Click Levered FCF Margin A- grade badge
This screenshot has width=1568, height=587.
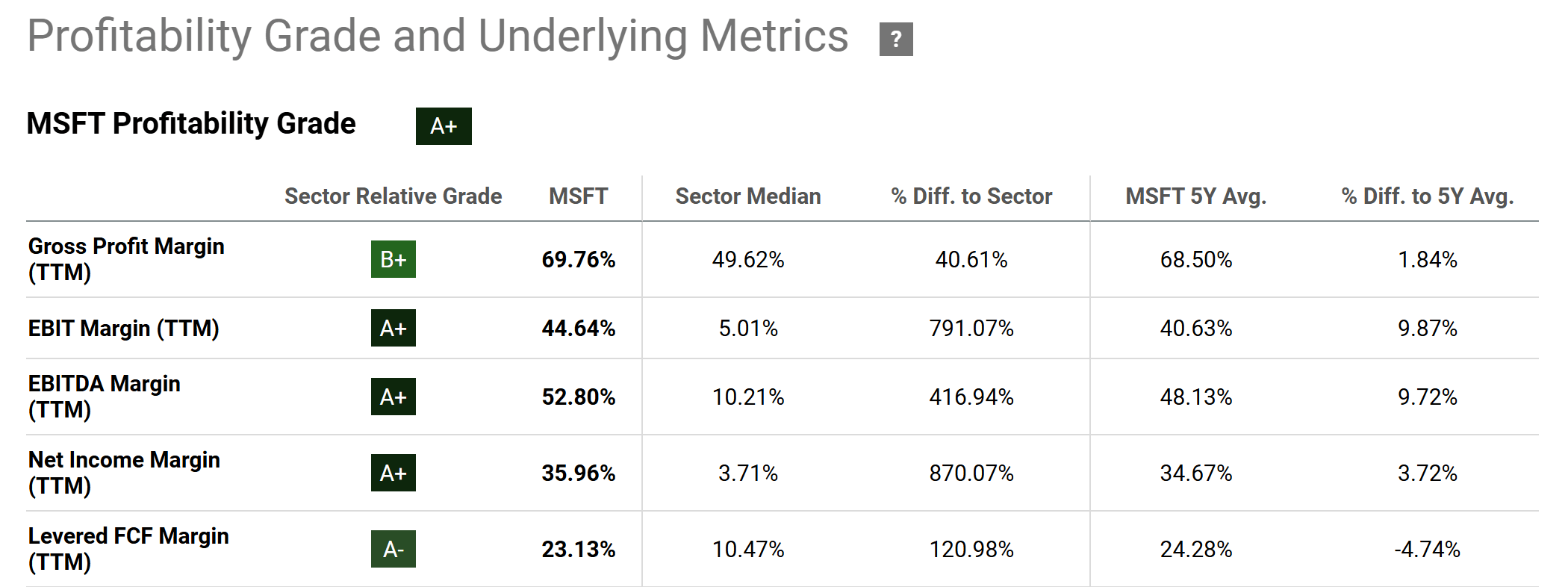(393, 549)
